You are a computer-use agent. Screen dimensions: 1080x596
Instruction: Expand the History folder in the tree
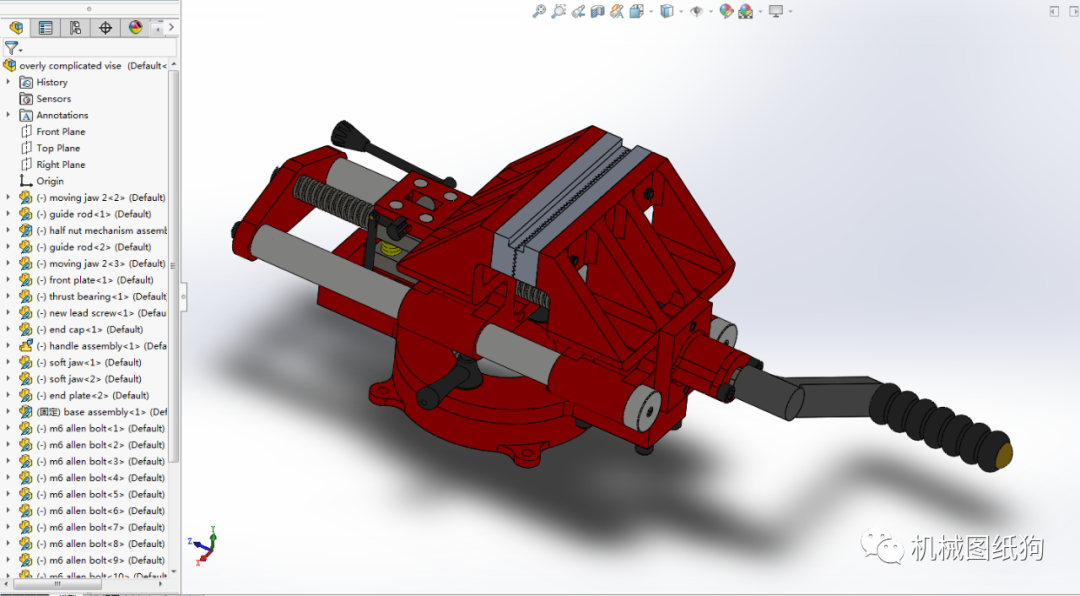[x=9, y=82]
